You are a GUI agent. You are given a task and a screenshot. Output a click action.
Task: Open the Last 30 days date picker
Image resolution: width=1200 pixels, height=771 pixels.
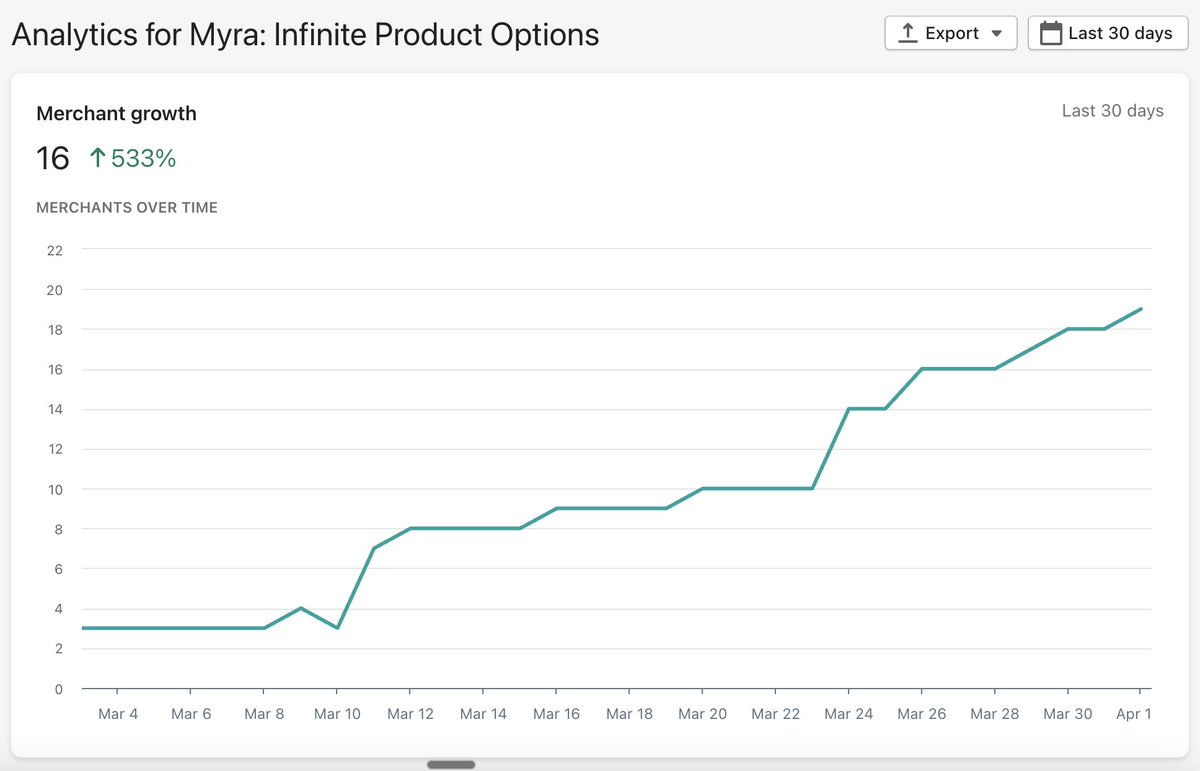[x=1108, y=33]
